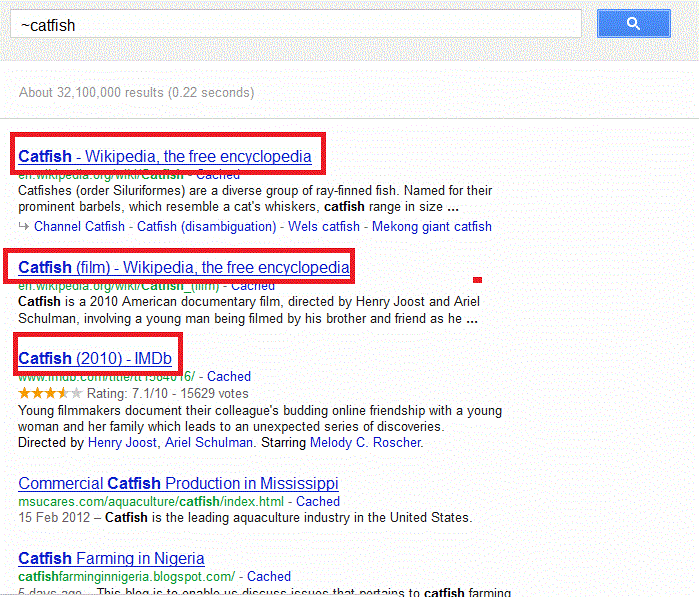Open the Channel Catfish sitelink

[x=79, y=226]
